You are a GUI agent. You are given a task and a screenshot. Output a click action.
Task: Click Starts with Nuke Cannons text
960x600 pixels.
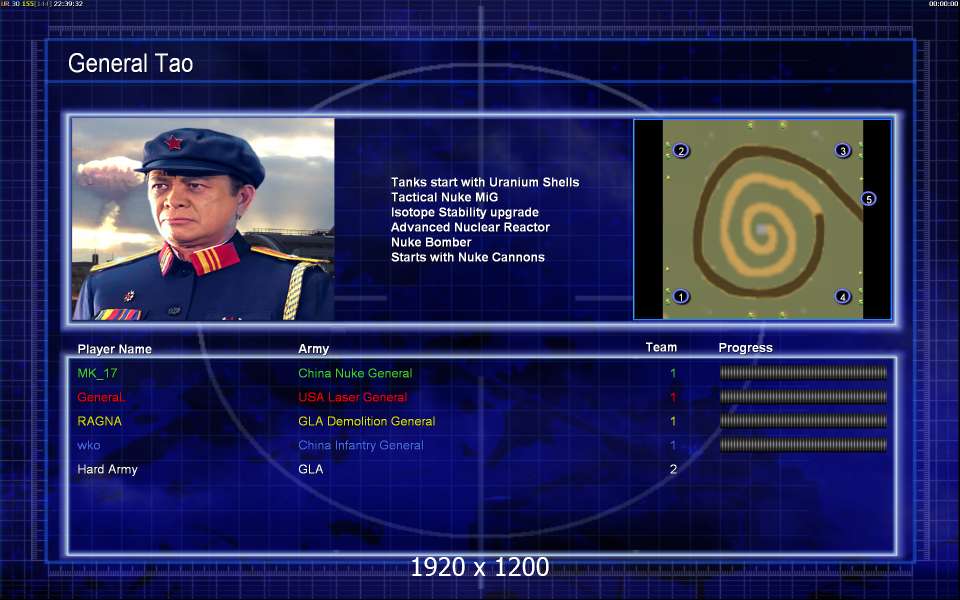[468, 257]
